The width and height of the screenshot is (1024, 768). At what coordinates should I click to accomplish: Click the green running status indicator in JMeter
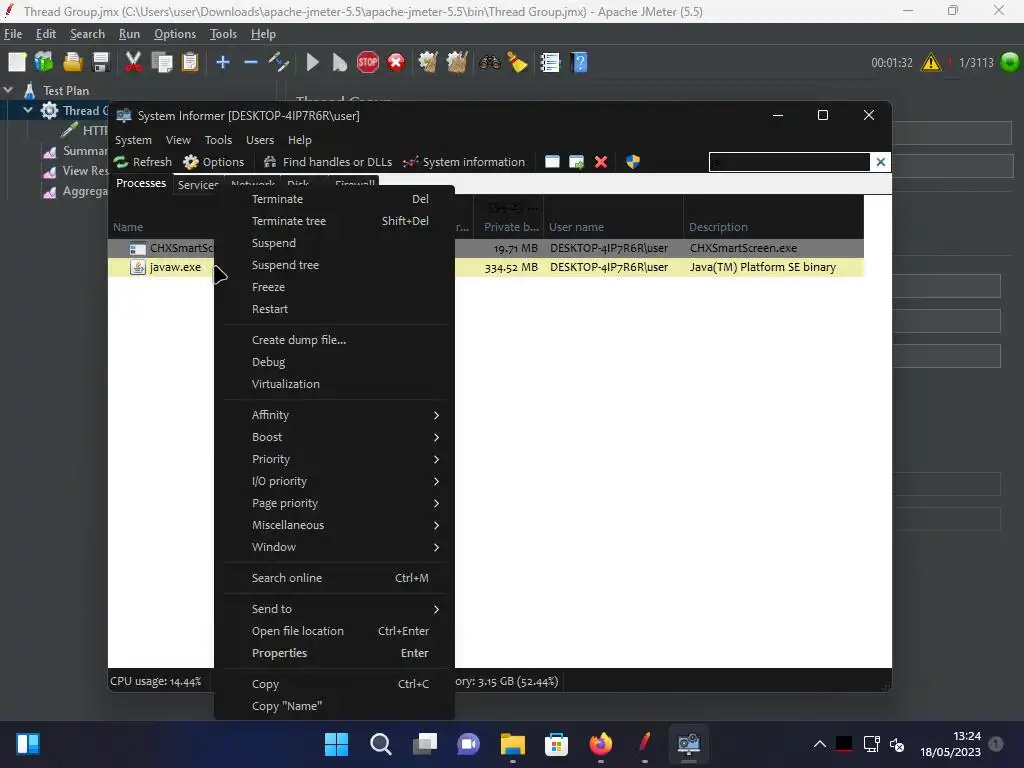(1010, 63)
